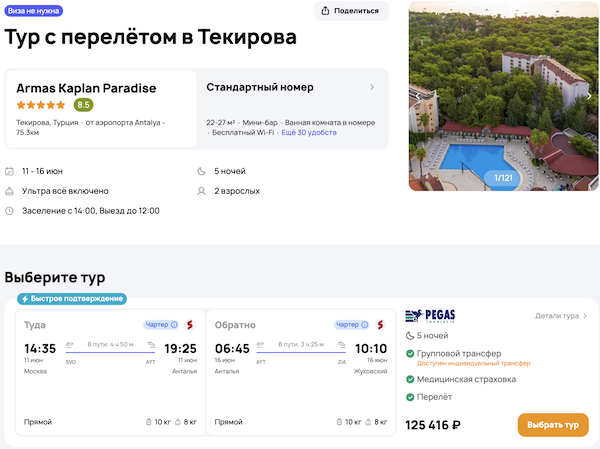The height and width of the screenshot is (449, 600).
Task: Click the 1/121 photo counter
Action: 503,177
